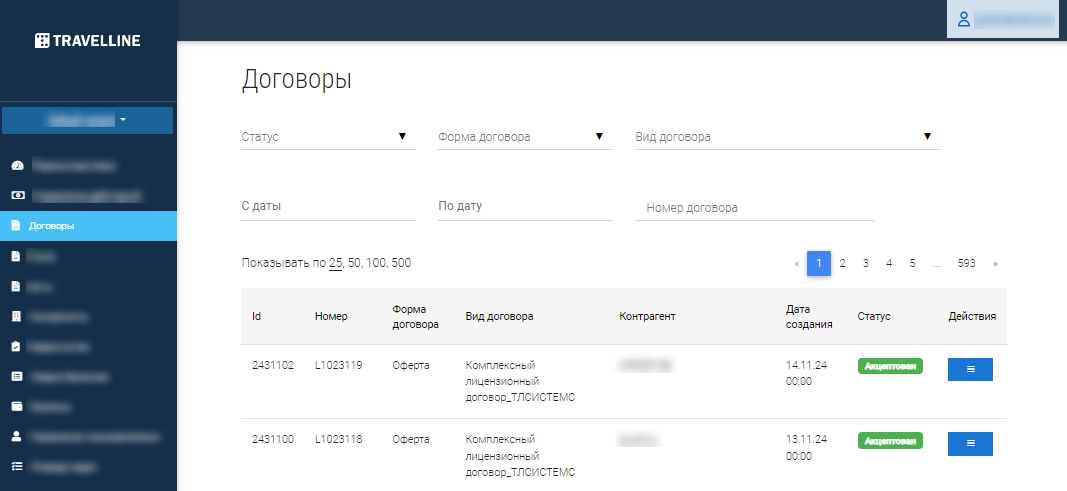Viewport: 1067px width, 491px height.
Task: Focus the По дату date field
Action: pyautogui.click(x=525, y=206)
